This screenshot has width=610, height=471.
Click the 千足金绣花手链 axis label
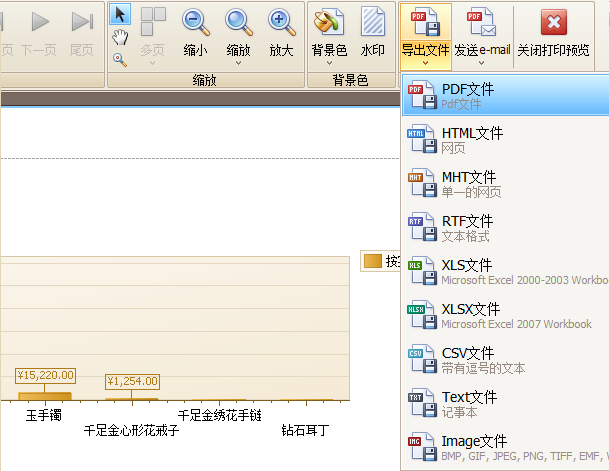tap(219, 415)
